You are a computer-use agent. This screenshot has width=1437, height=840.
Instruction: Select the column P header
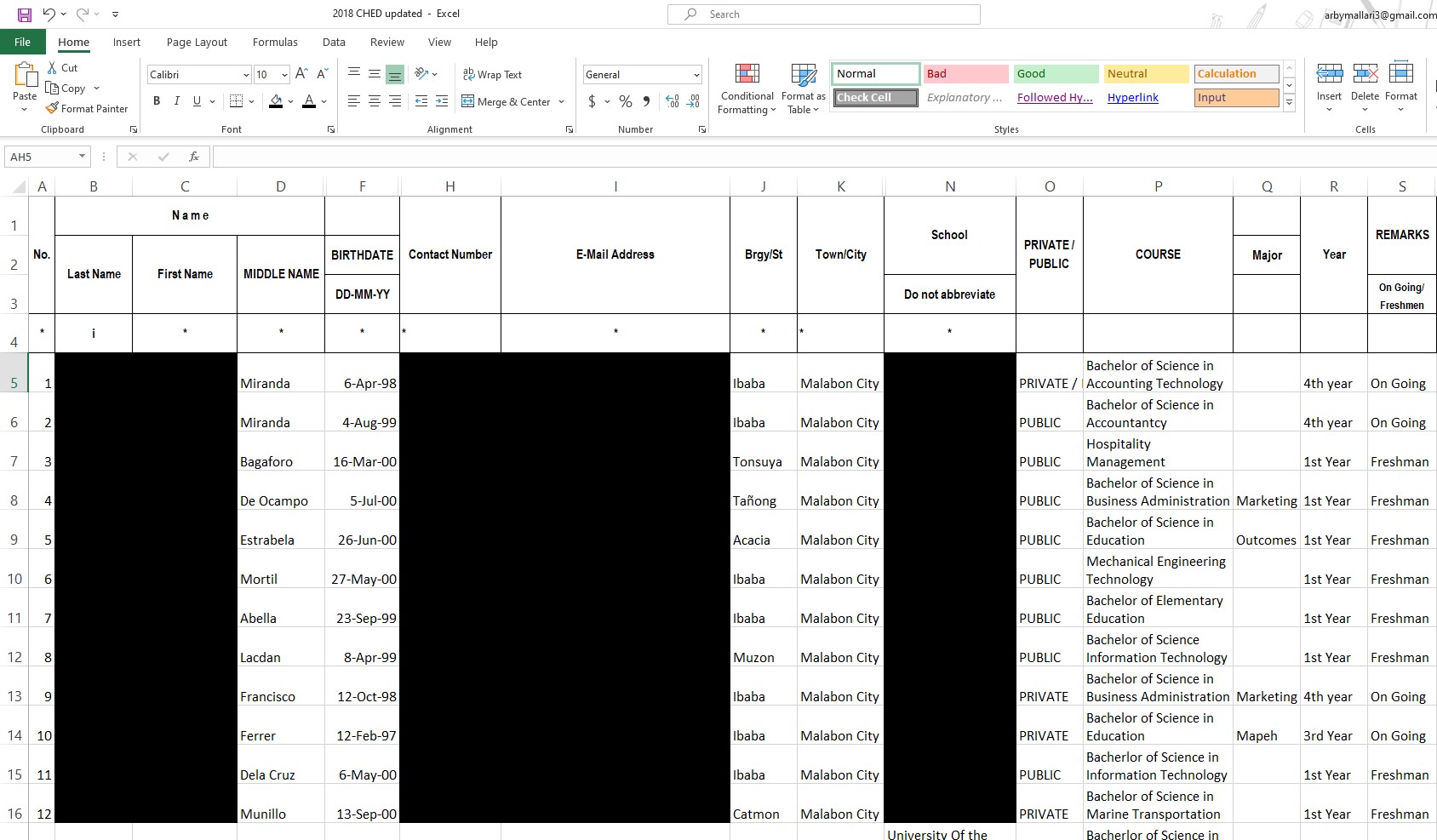pos(1158,186)
